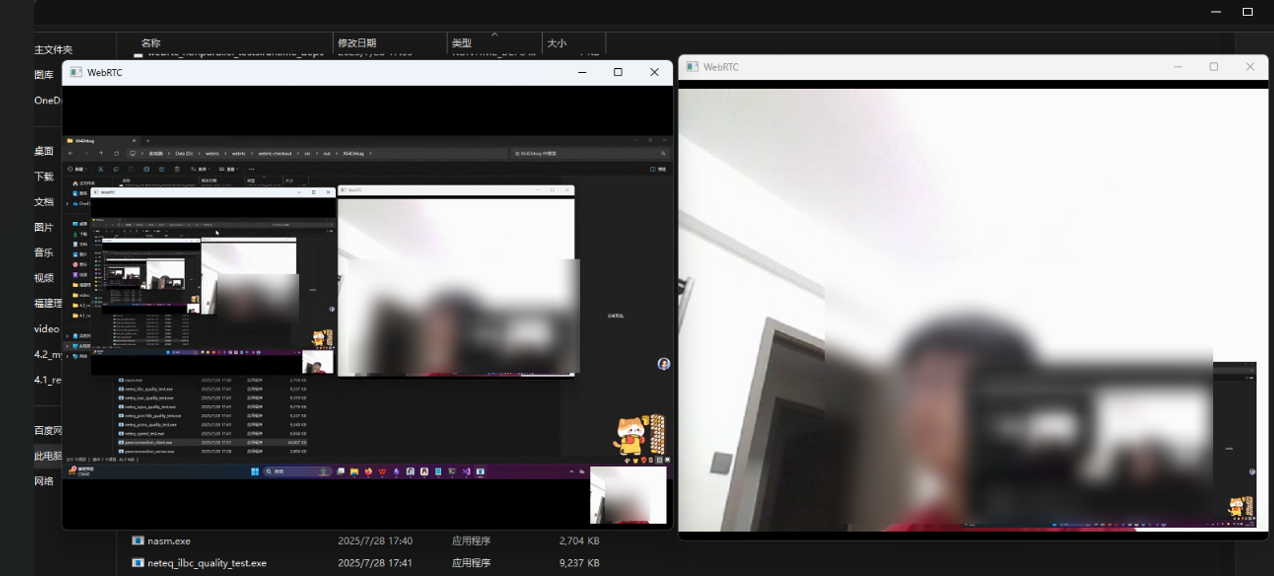This screenshot has width=1274, height=576.
Task: Click the 2025/7/28 17:40 date of nasm.exe
Action: tap(375, 541)
